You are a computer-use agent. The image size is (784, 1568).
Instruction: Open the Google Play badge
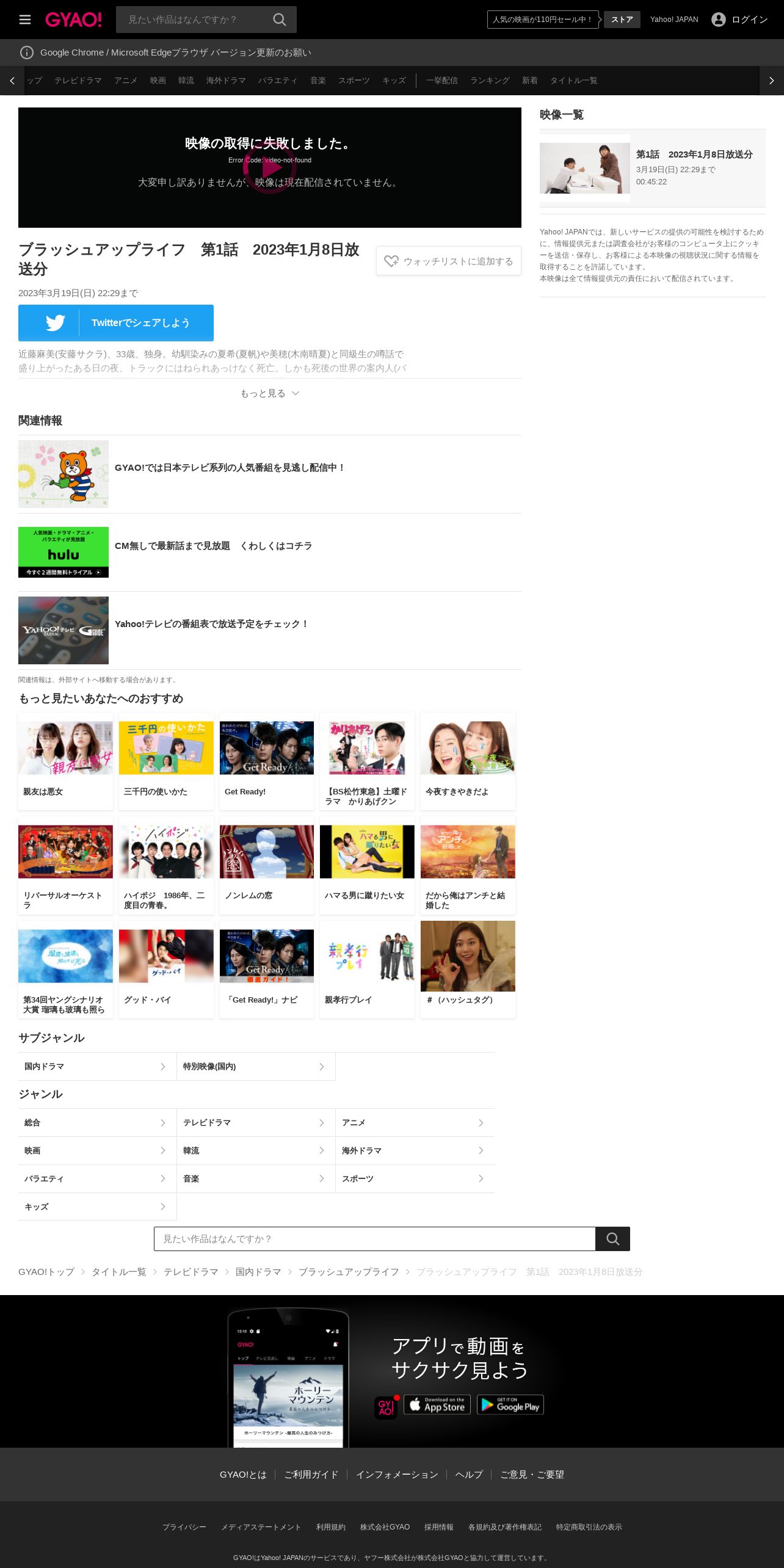click(510, 1405)
